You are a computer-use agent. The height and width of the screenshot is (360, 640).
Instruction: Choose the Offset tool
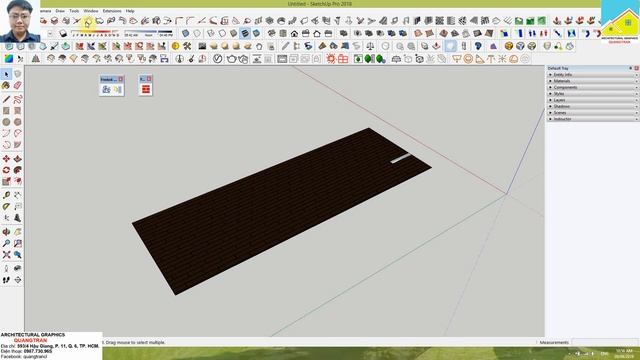[x=18, y=182]
